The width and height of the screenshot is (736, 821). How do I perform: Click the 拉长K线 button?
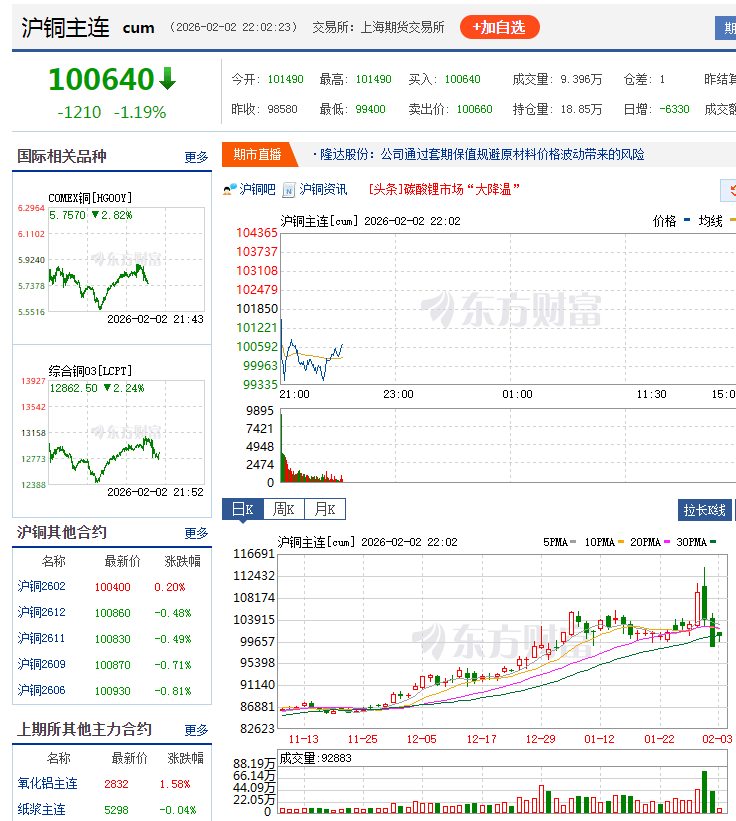[x=705, y=510]
